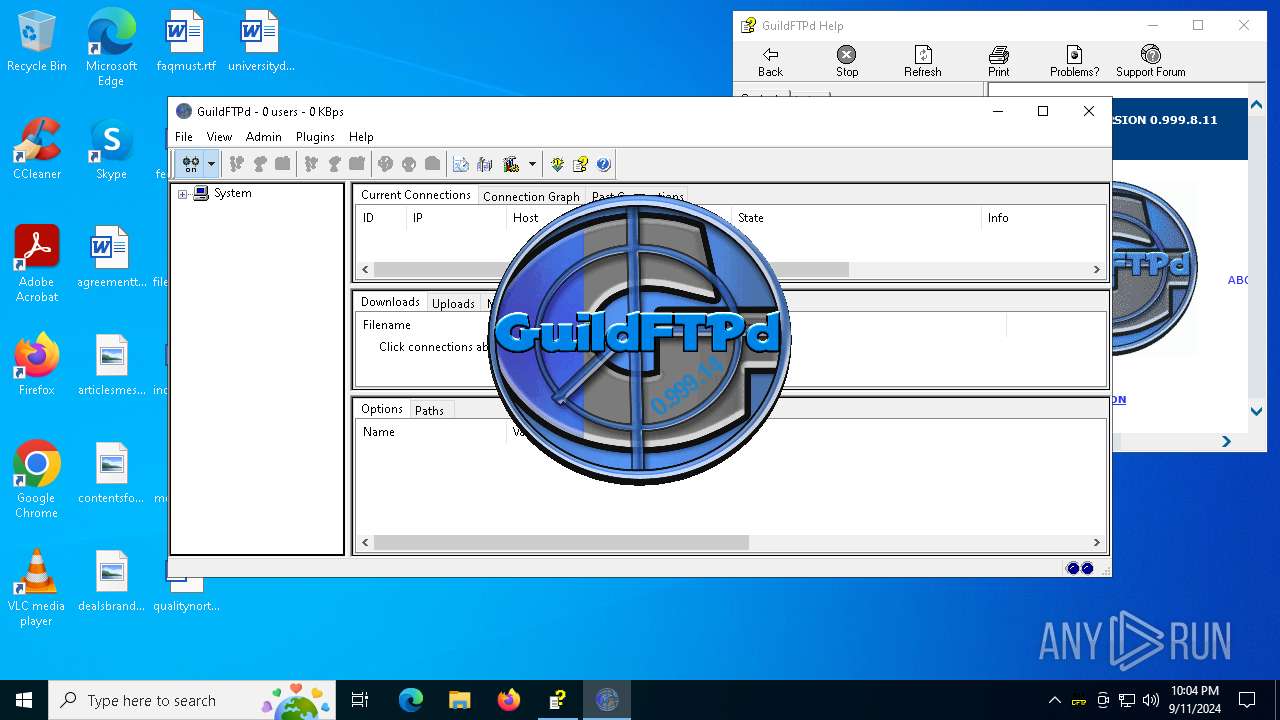Click Stop in GuildFTPd Help window
Screen dimensions: 1280x720
(x=847, y=61)
